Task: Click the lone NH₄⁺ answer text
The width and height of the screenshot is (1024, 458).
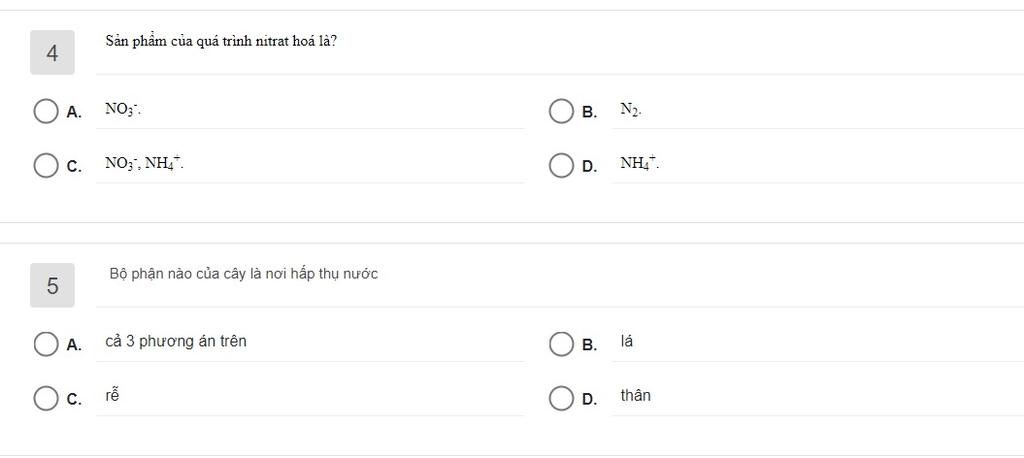Action: (640, 163)
